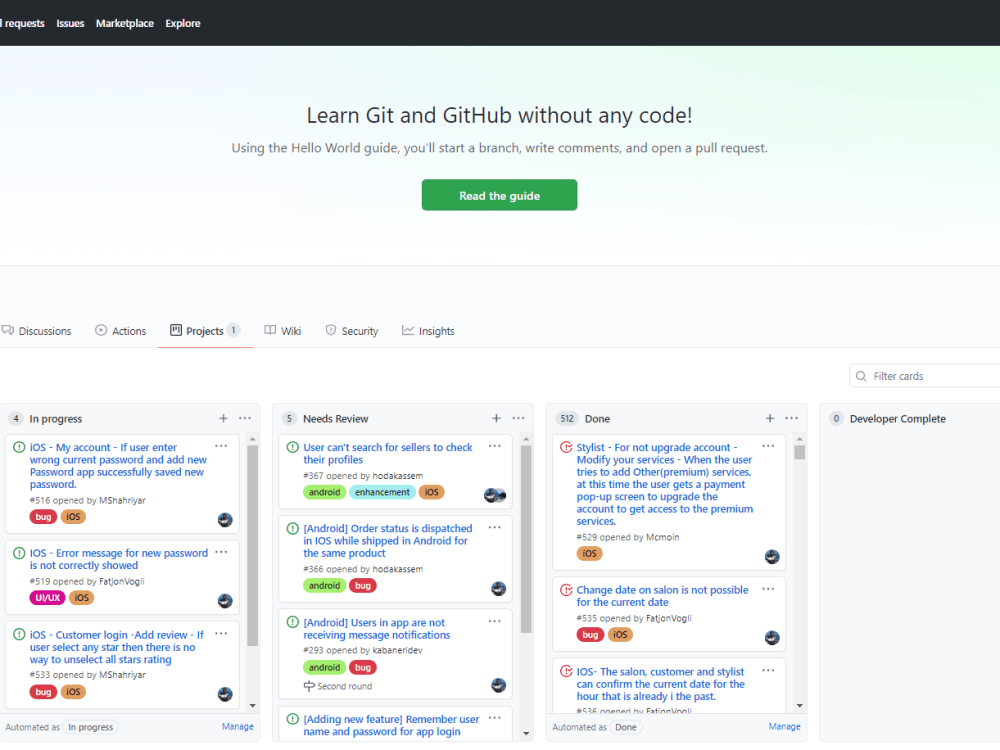Screen dimensions: 1000x750
Task: Open Explore in top navigation
Action: (x=183, y=23)
